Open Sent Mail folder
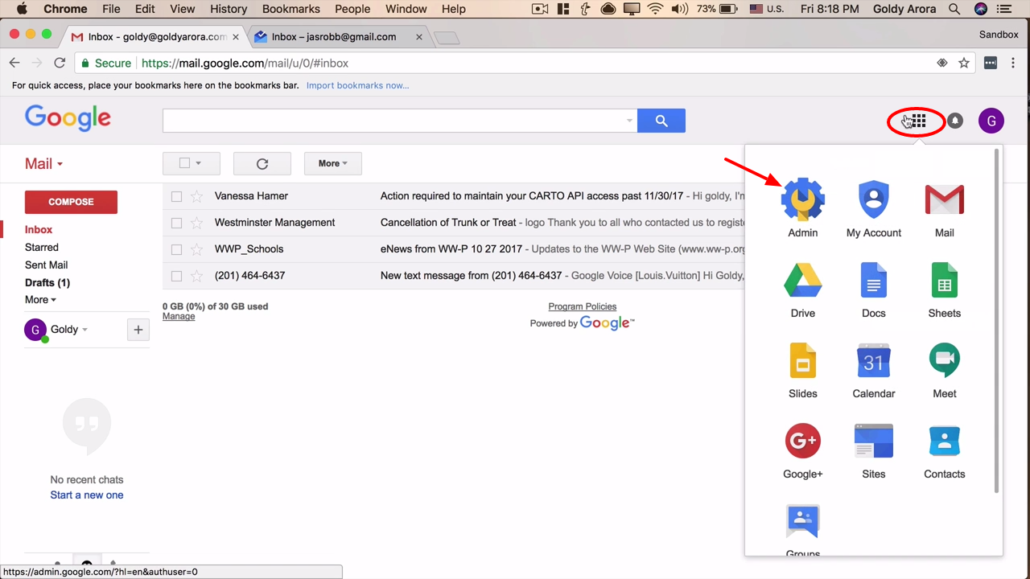Image resolution: width=1030 pixels, height=579 pixels. [x=46, y=265]
